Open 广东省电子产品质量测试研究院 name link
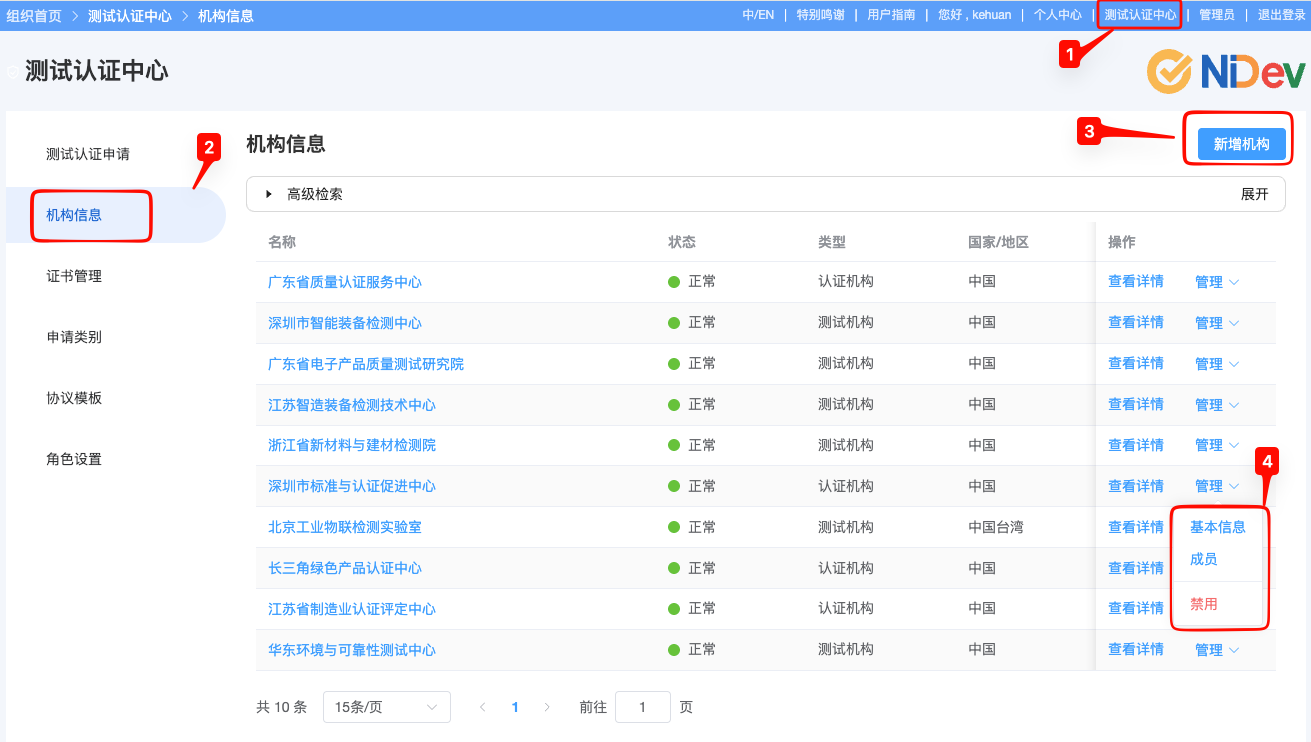Viewport: 1311px width, 742px height. pyautogui.click(x=366, y=364)
